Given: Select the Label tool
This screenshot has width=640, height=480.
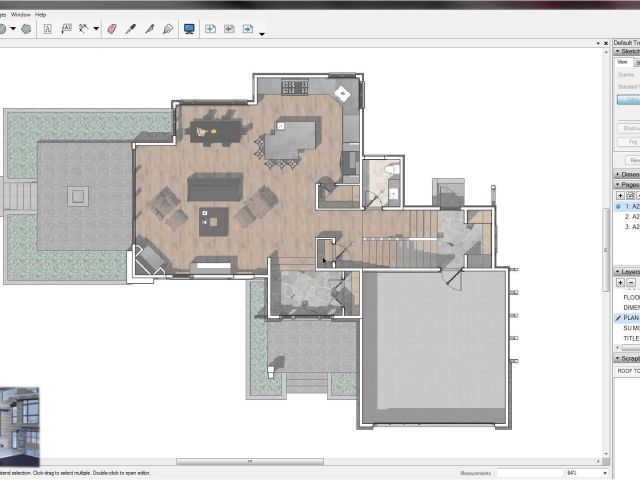Looking at the screenshot, I should (66, 29).
